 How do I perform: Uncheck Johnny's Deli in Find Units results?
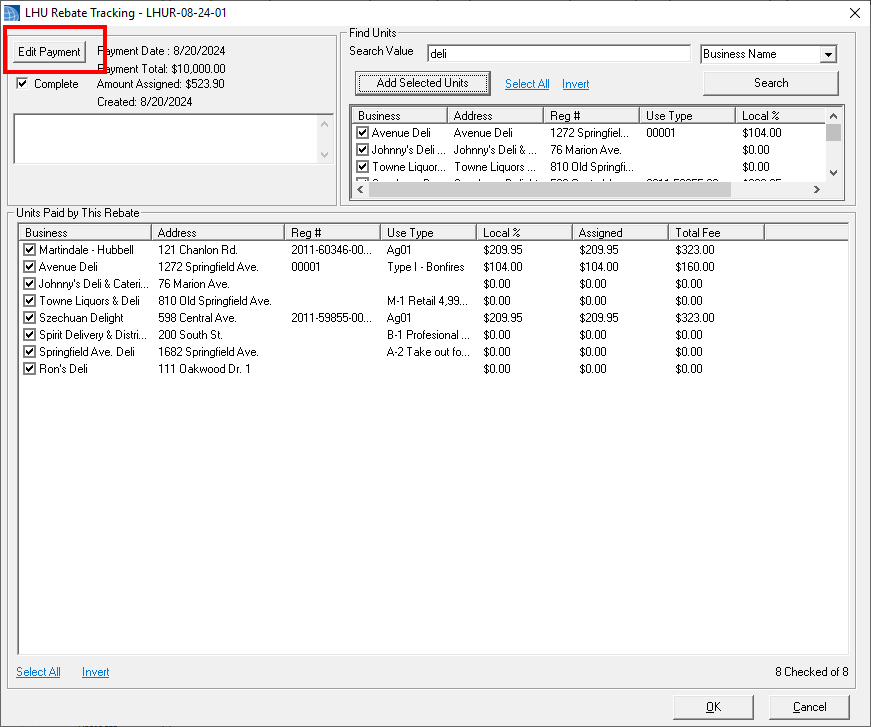[x=363, y=150]
